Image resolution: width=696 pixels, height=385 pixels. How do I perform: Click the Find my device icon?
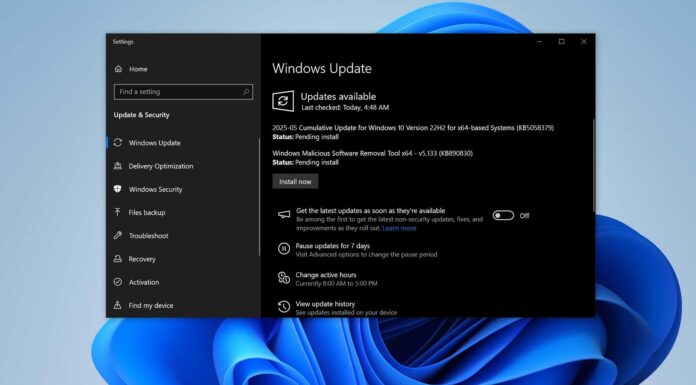click(x=118, y=305)
